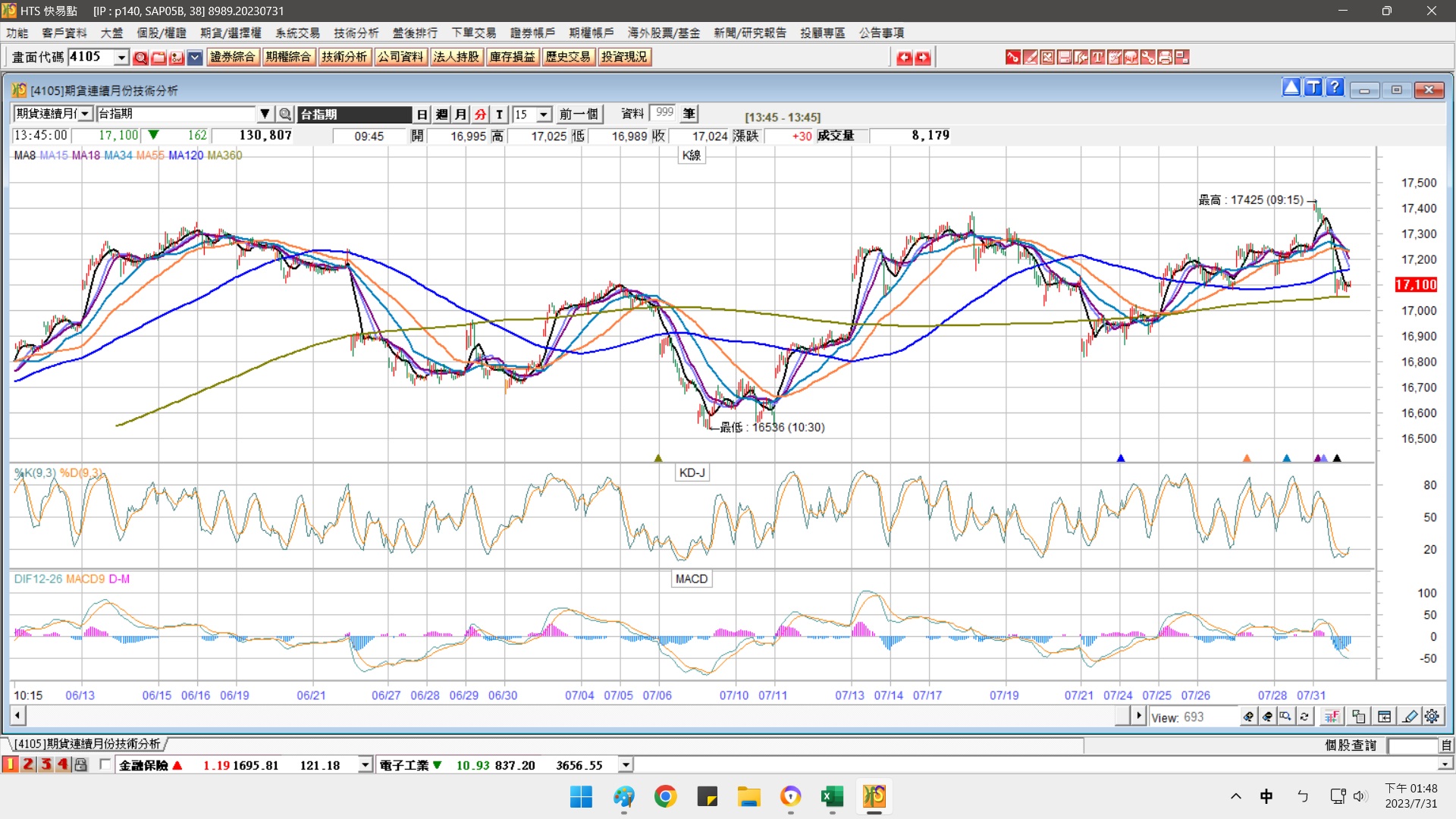This screenshot has width=1456, height=819.
Task: Open the 技術分析 menu
Action: [356, 33]
